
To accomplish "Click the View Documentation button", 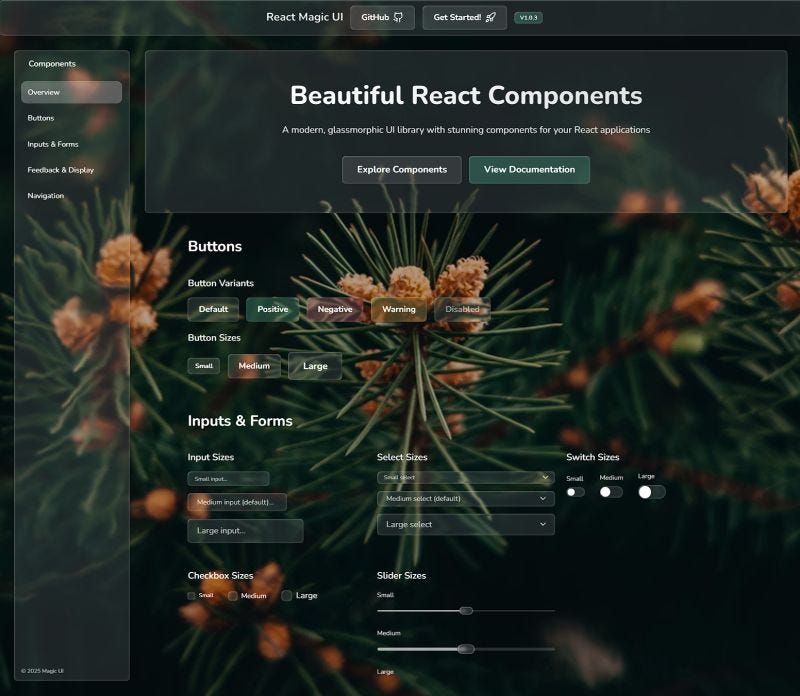I will [529, 169].
